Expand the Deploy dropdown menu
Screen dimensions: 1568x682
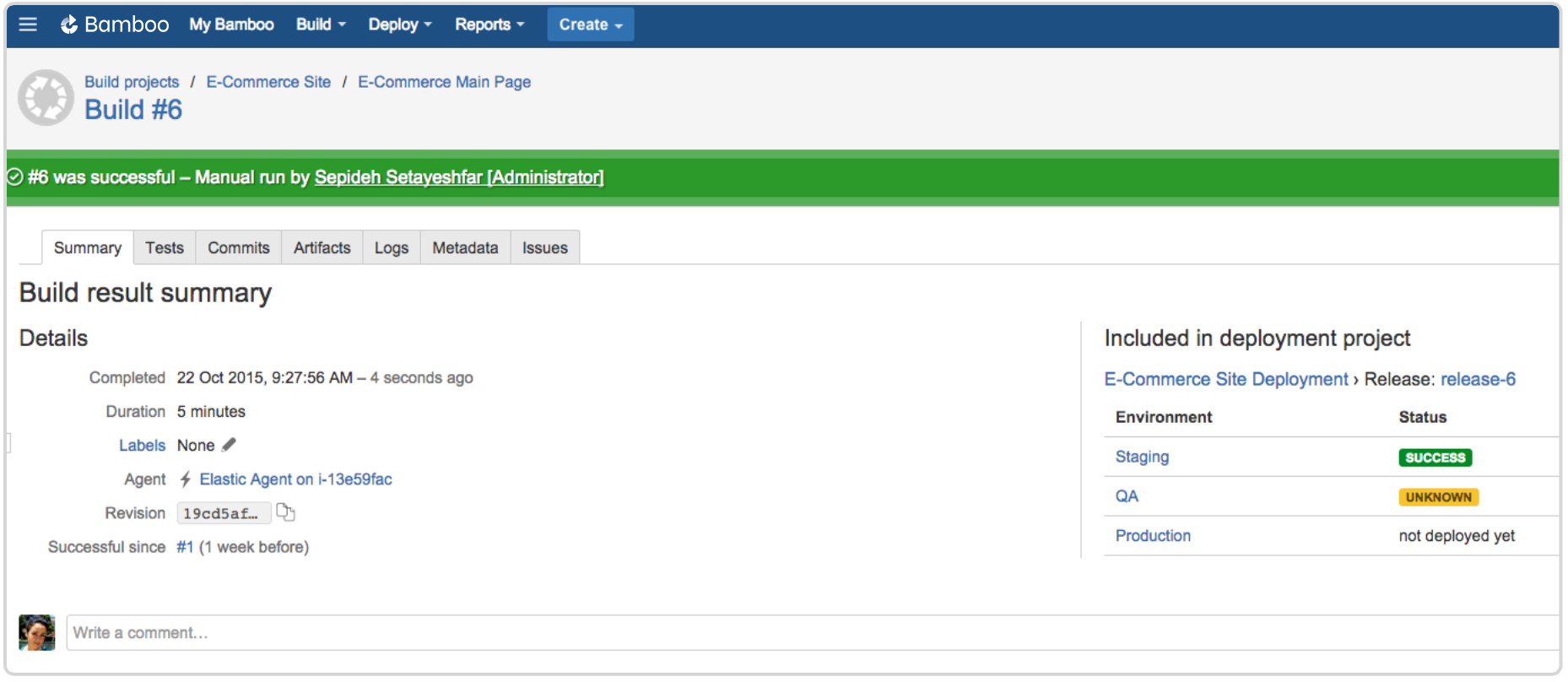[x=399, y=24]
